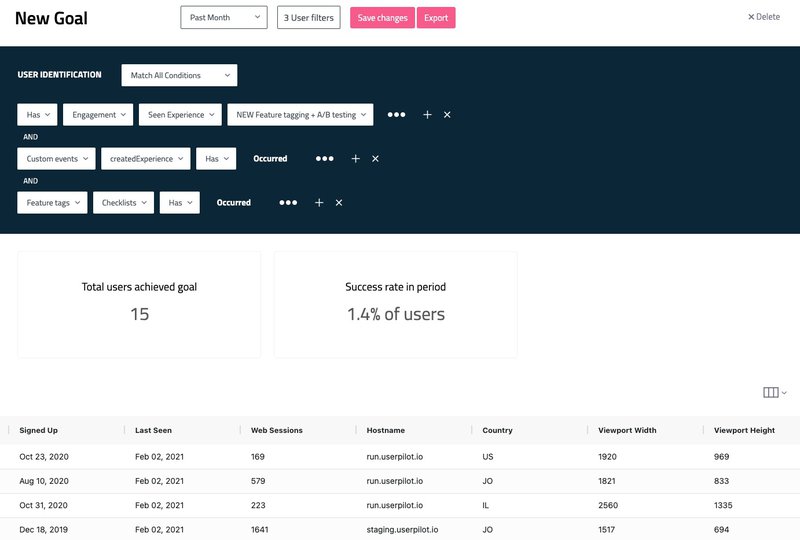Click the IL country cell

click(485, 505)
